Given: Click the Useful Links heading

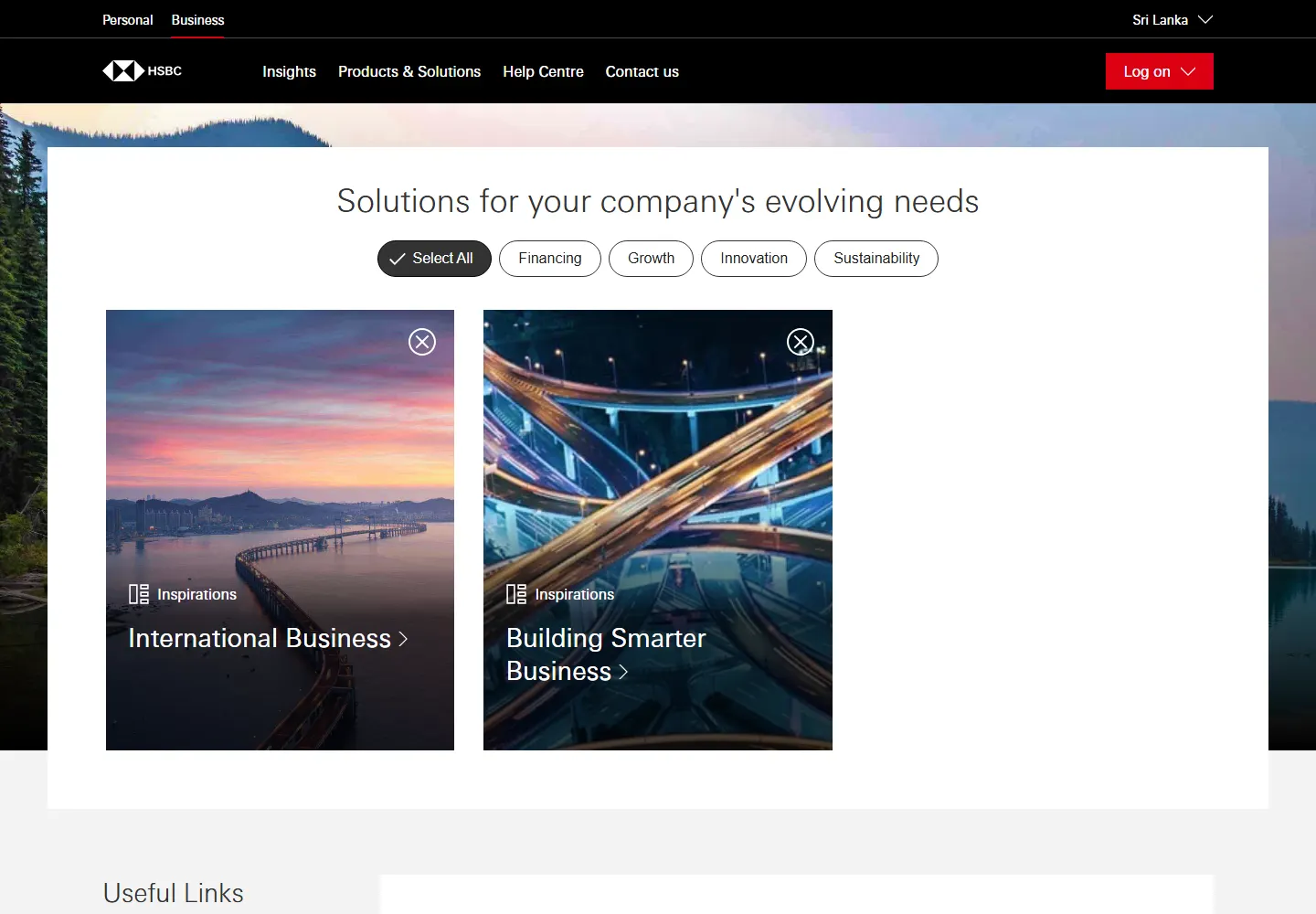Looking at the screenshot, I should click(174, 893).
